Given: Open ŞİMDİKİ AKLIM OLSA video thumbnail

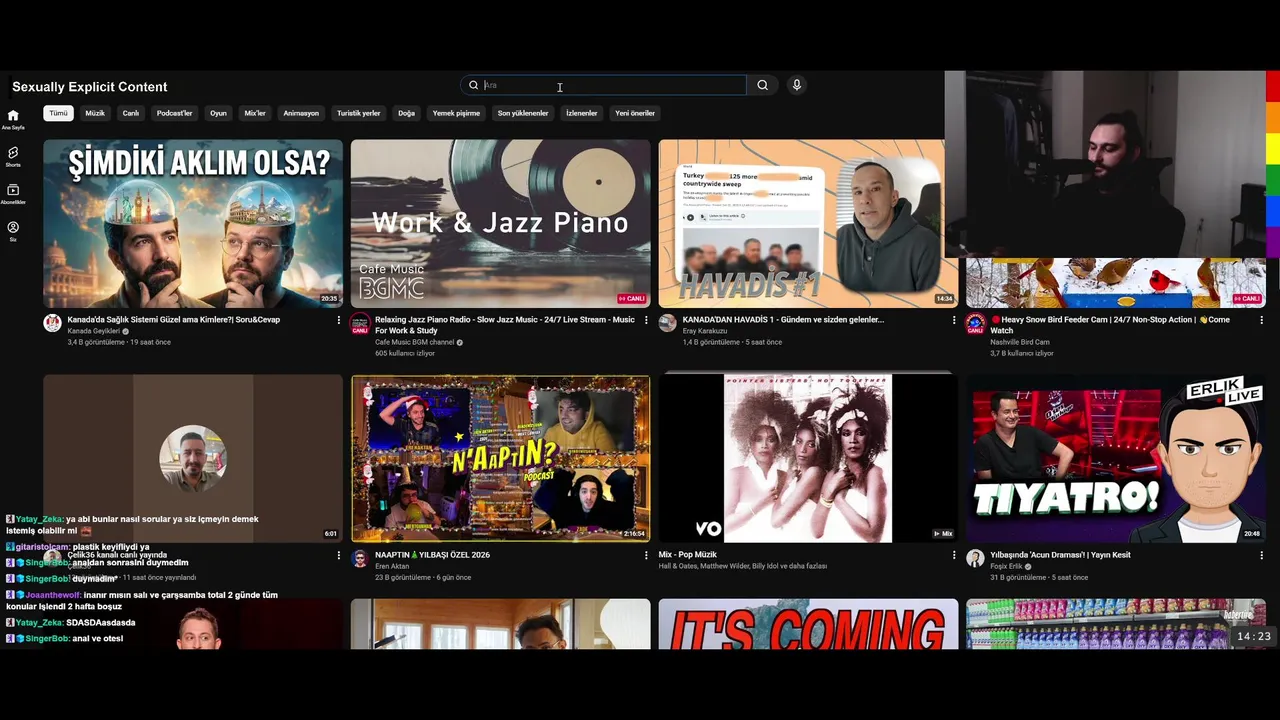Looking at the screenshot, I should (193, 223).
